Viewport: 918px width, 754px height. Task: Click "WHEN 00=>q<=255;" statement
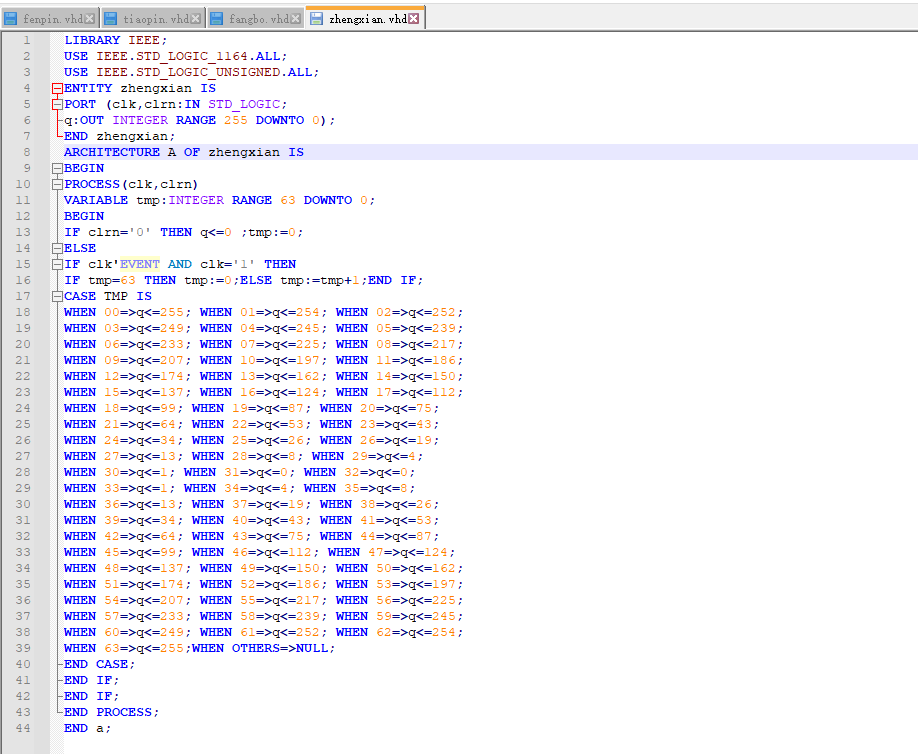pos(128,312)
